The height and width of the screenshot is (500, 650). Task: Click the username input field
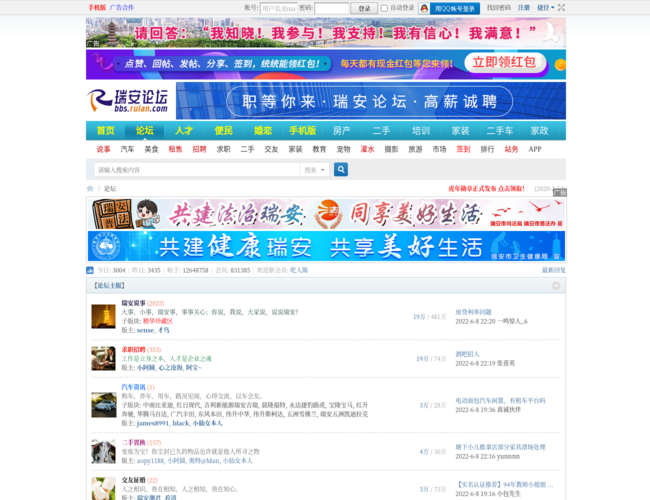click(x=279, y=8)
